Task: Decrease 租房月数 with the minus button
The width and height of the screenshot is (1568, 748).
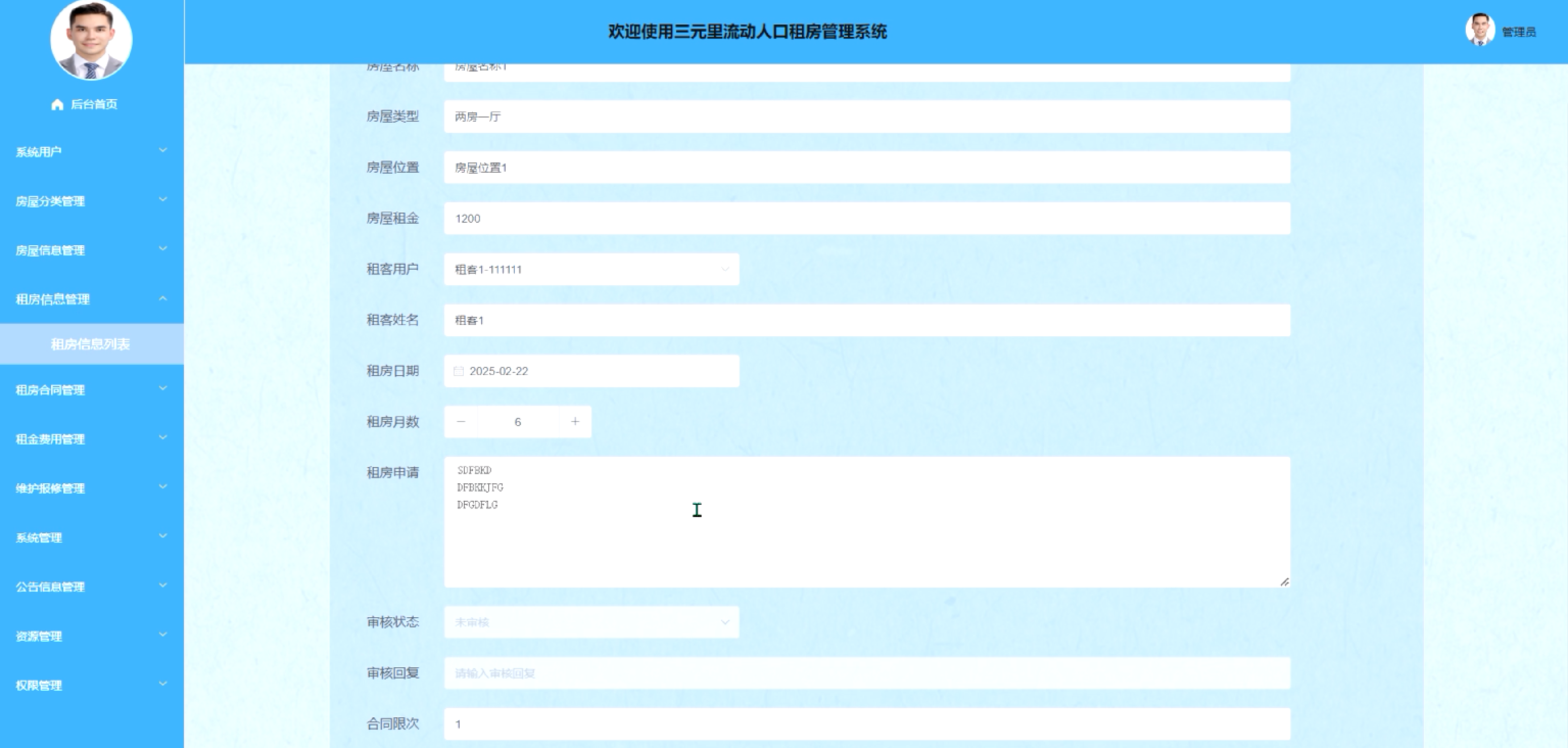Action: [x=461, y=422]
